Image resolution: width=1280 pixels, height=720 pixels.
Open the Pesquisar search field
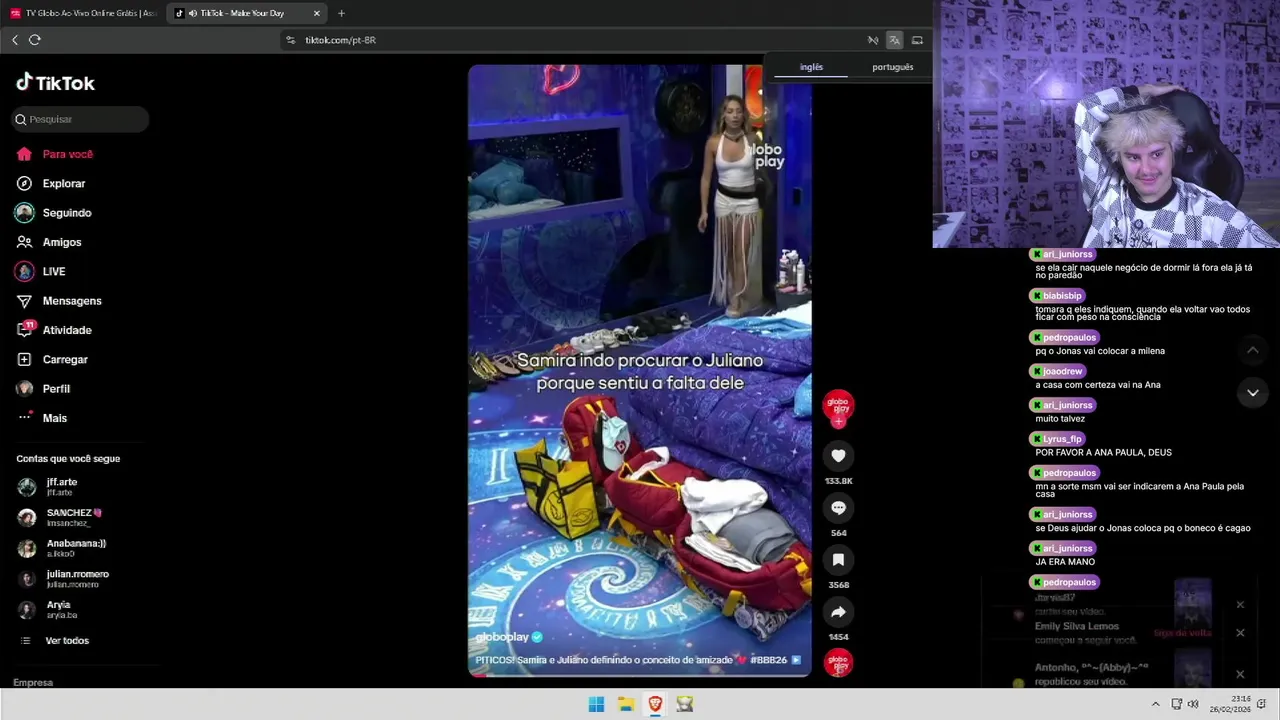tap(80, 119)
